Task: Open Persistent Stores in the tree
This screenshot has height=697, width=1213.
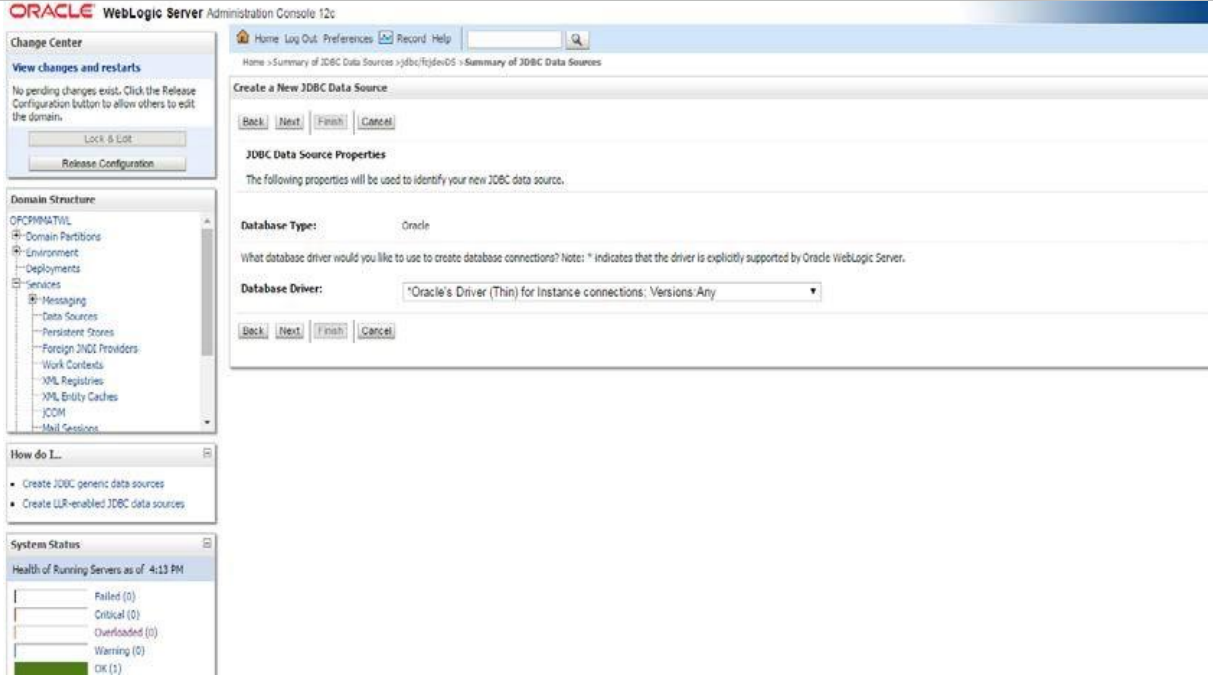Action: coord(78,332)
